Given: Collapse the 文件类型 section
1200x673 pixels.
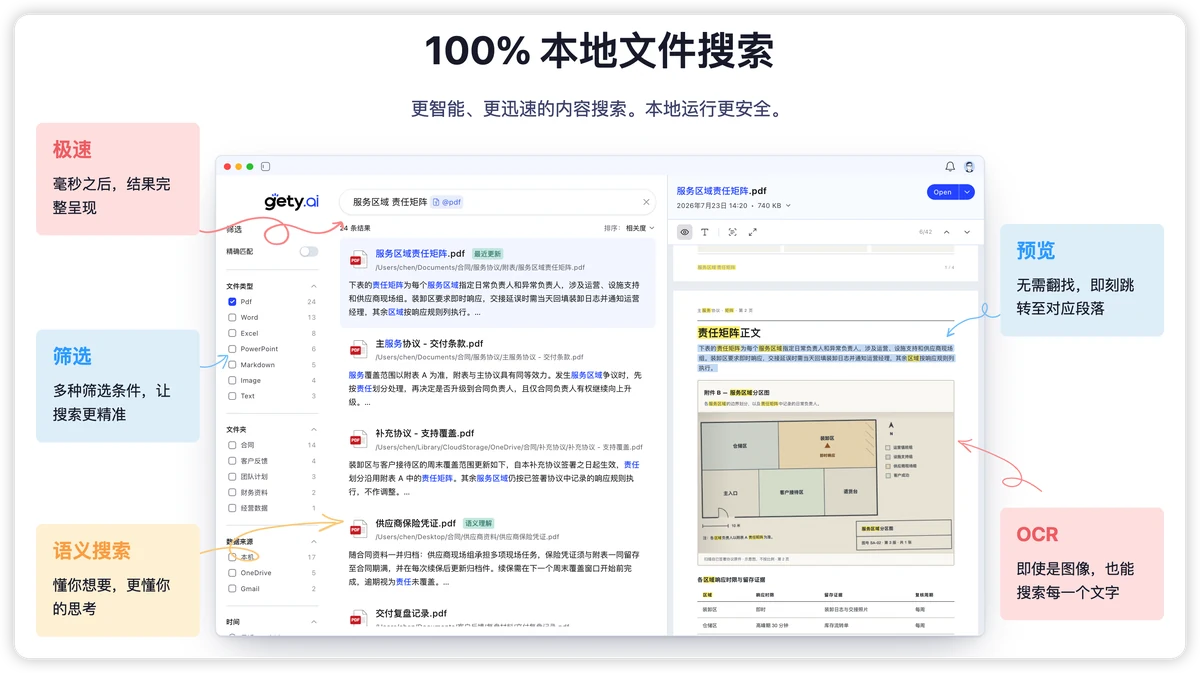Looking at the screenshot, I should click(x=312, y=286).
